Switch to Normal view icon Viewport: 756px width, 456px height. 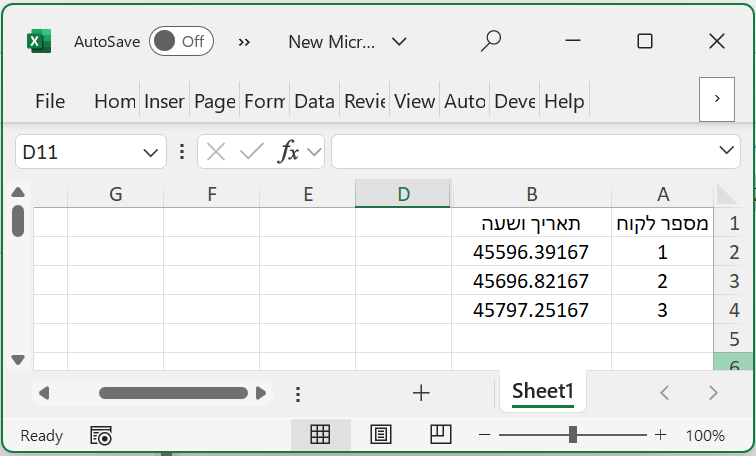coord(320,435)
